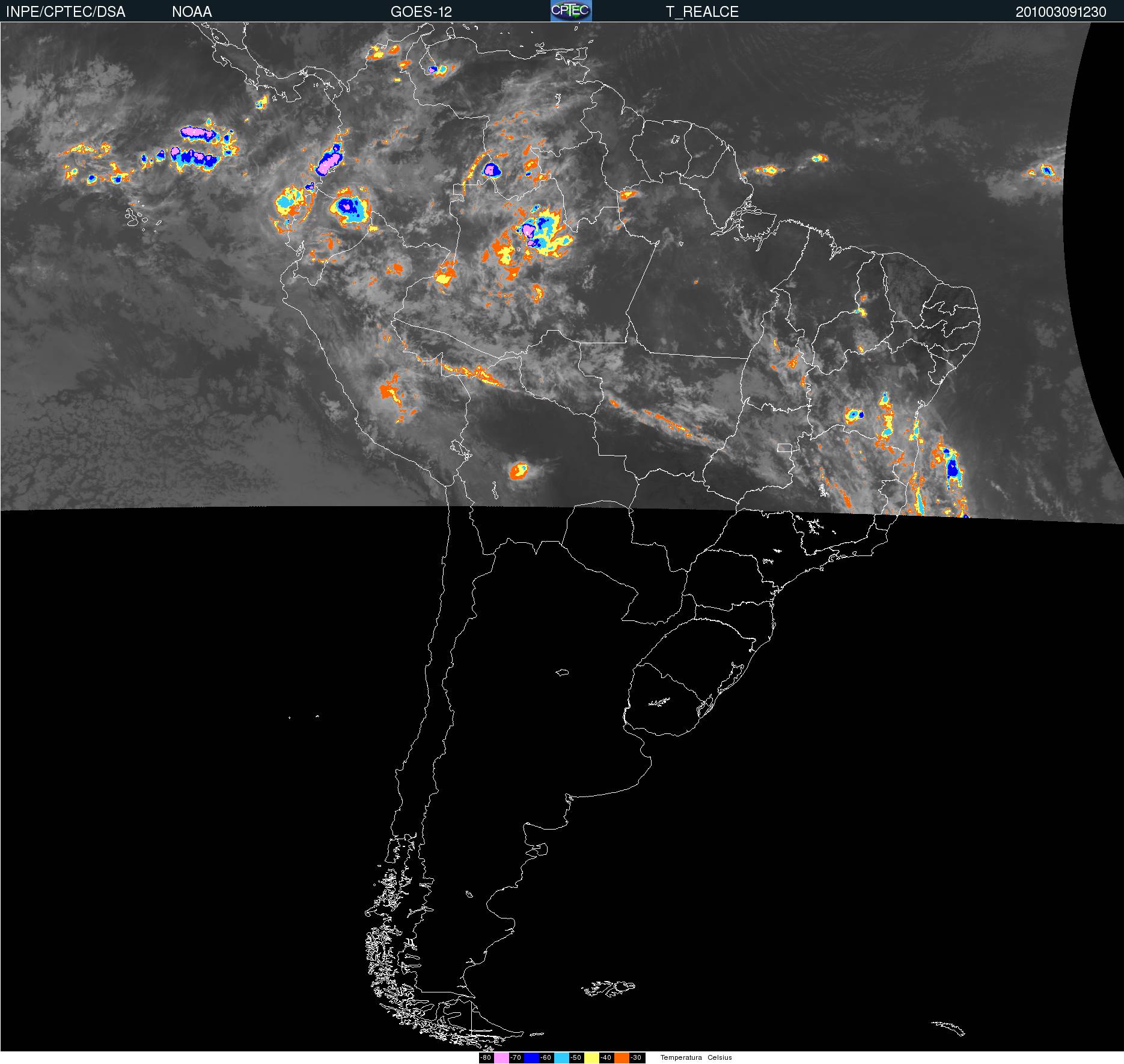The width and height of the screenshot is (1124, 1064).
Task: Click the 201003091230 timestamp
Action: click(x=1061, y=11)
